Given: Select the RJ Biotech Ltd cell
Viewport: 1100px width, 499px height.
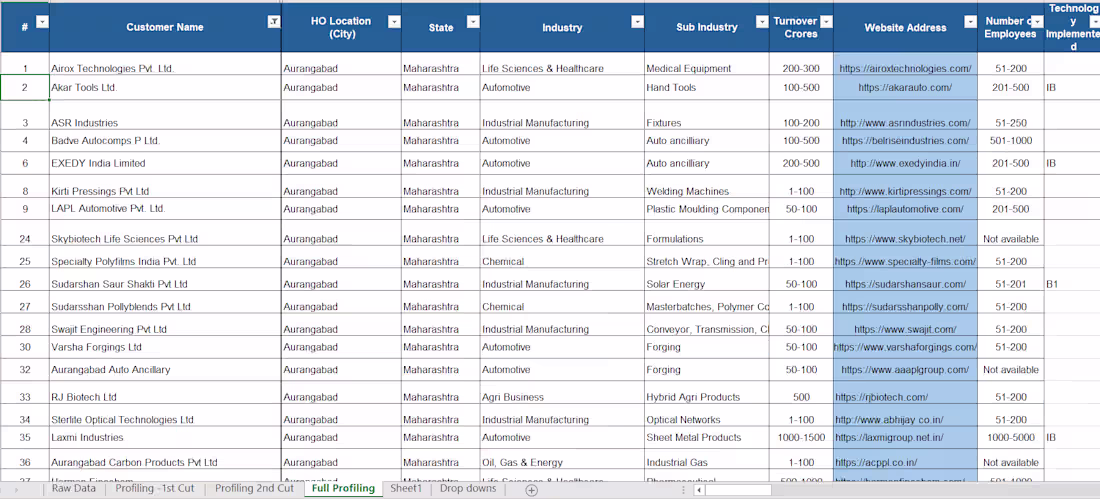Looking at the screenshot, I should (165, 392).
